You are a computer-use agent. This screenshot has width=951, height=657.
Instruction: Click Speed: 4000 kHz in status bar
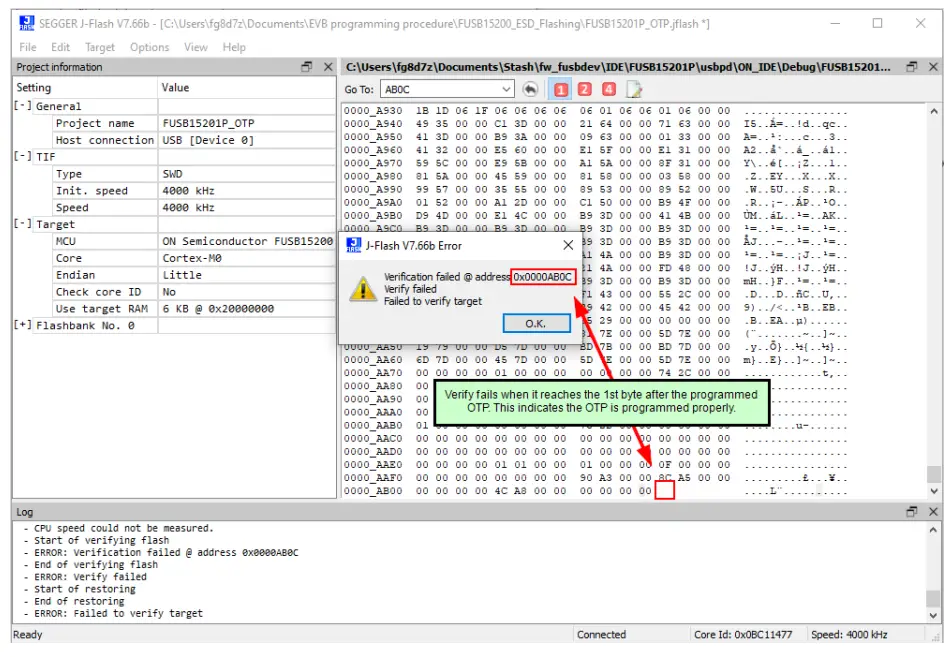coord(849,634)
